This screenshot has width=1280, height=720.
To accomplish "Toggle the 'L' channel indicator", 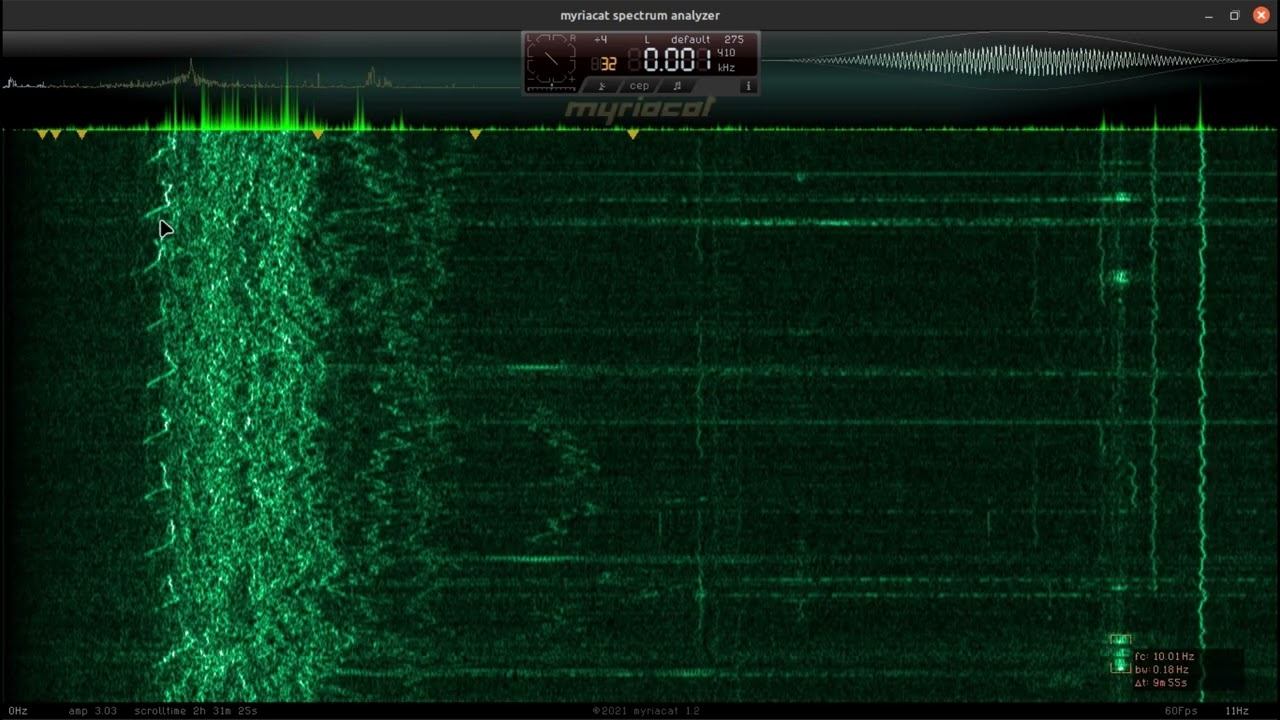I will (647, 40).
